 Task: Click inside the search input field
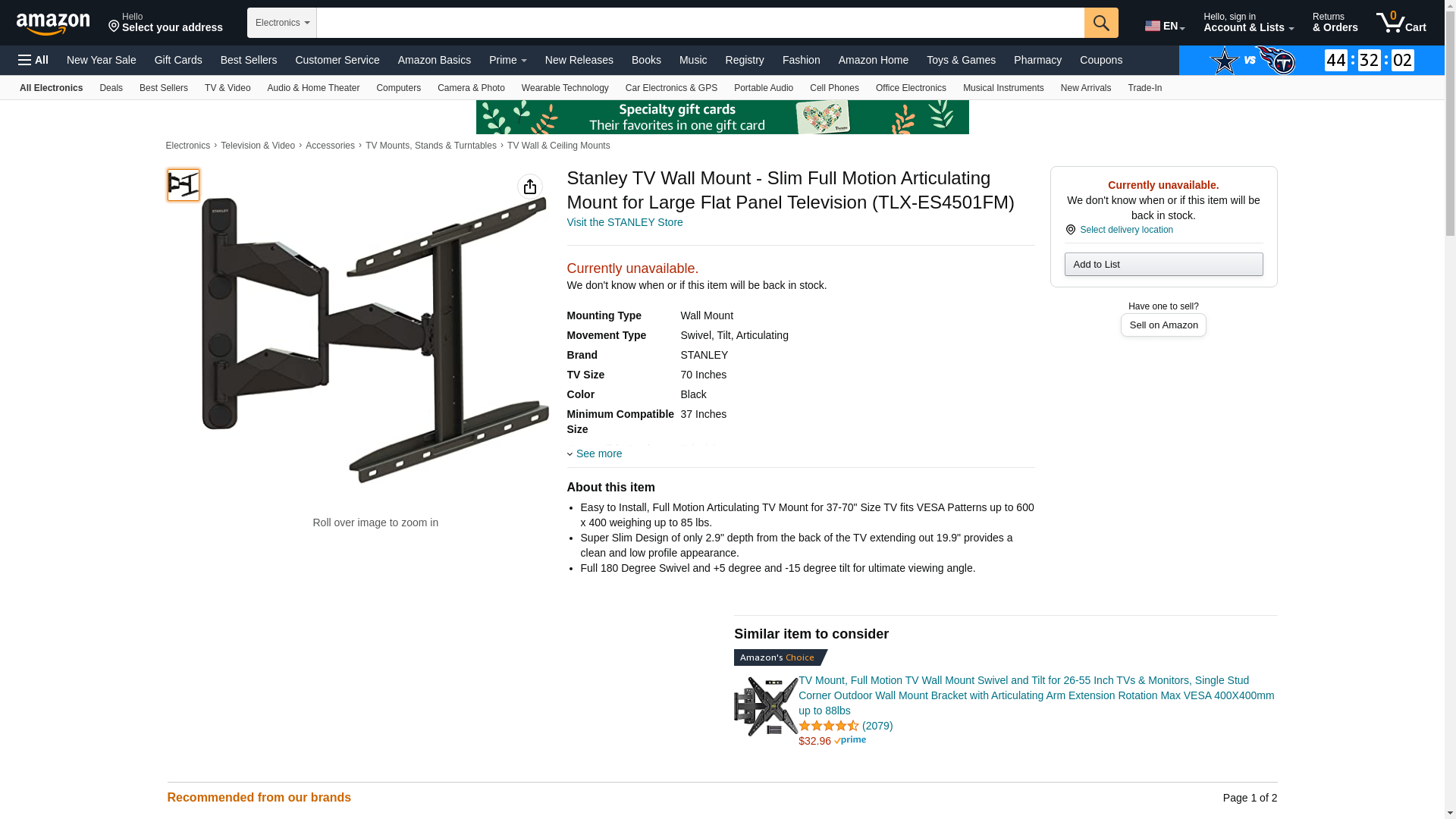pyautogui.click(x=700, y=23)
